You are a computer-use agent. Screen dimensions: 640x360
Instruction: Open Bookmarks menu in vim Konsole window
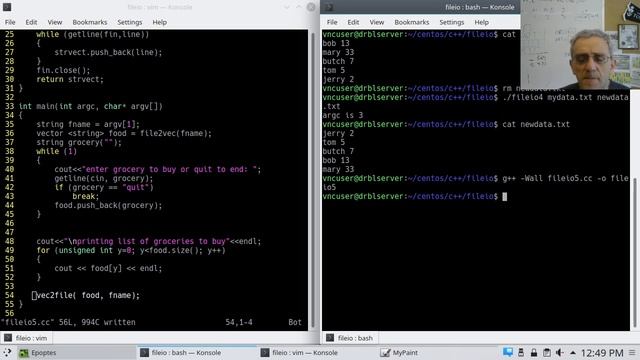pos(90,22)
